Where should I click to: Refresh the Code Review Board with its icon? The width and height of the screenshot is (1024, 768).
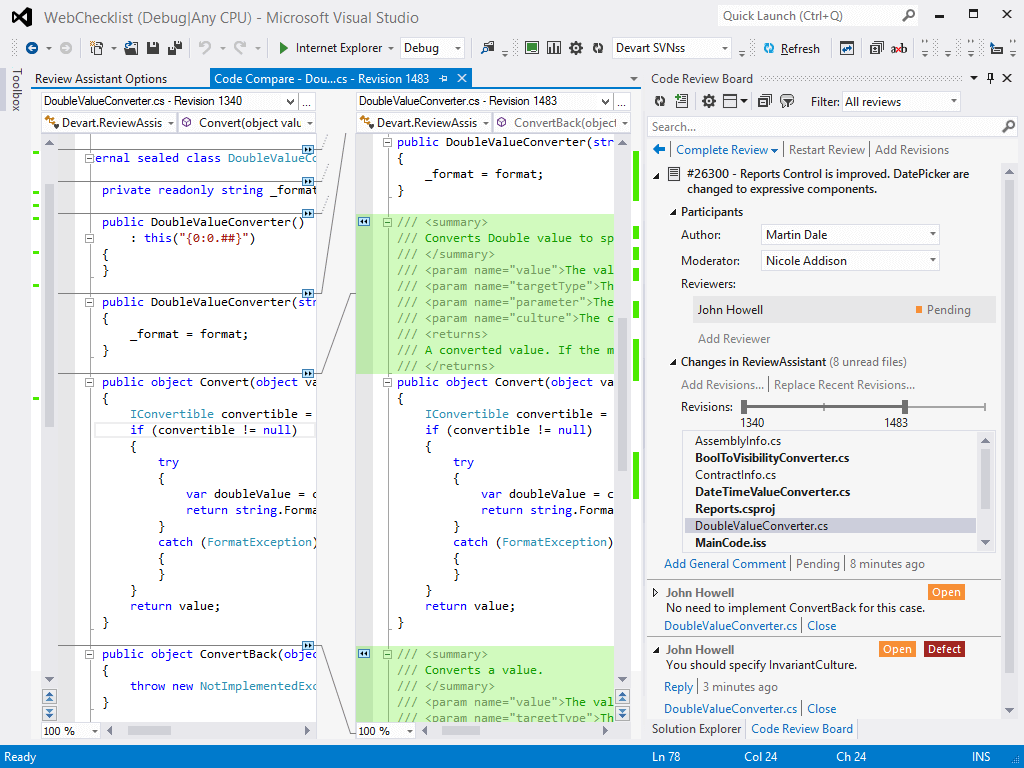click(x=660, y=101)
